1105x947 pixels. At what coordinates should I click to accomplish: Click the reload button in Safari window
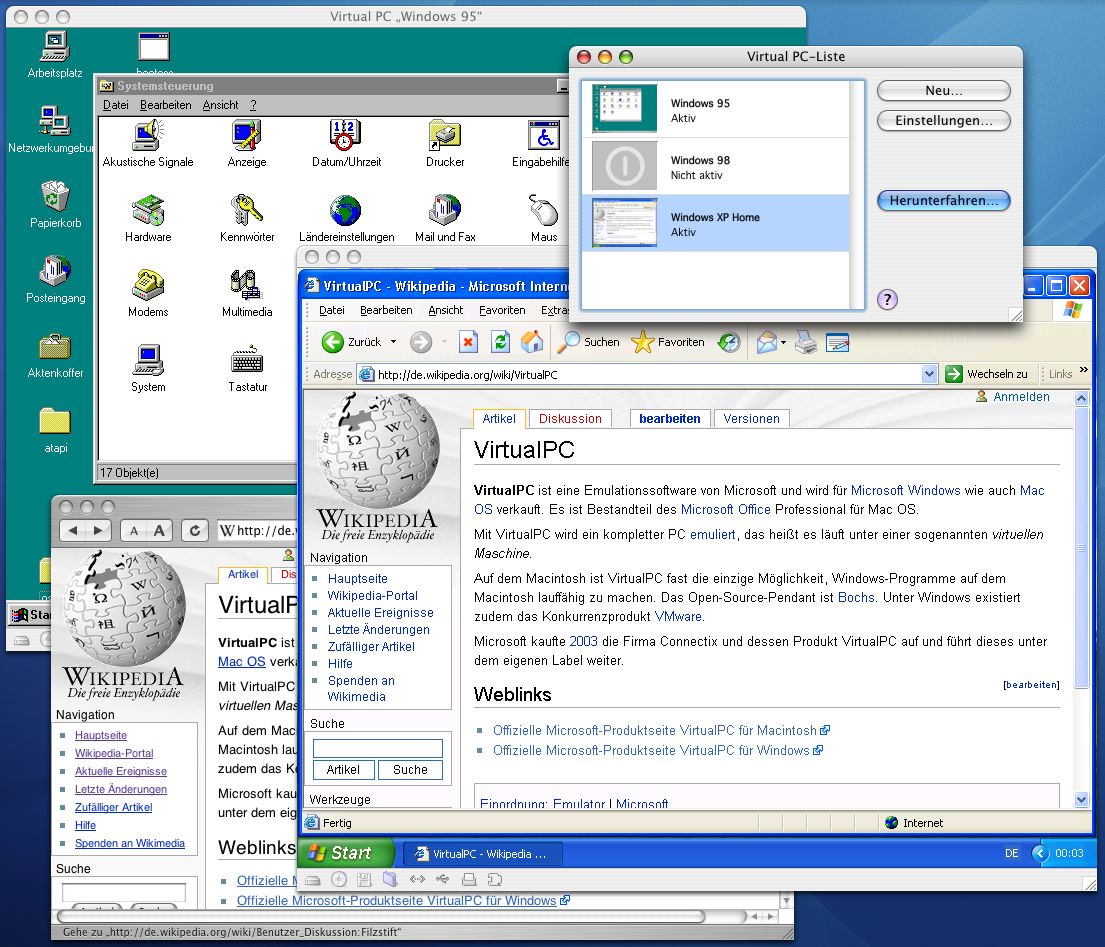[x=195, y=531]
